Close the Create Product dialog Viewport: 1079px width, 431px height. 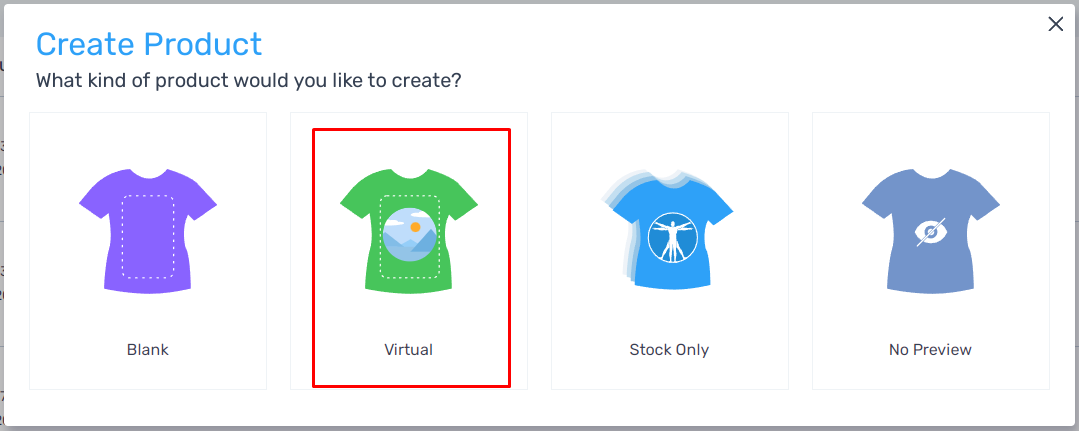[1055, 24]
